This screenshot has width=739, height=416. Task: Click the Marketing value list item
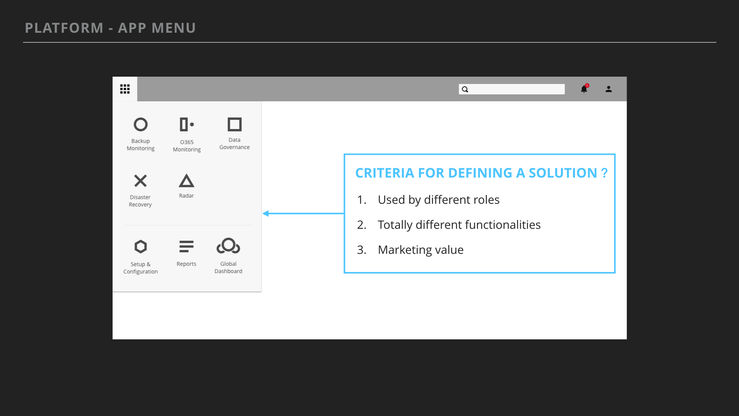420,250
